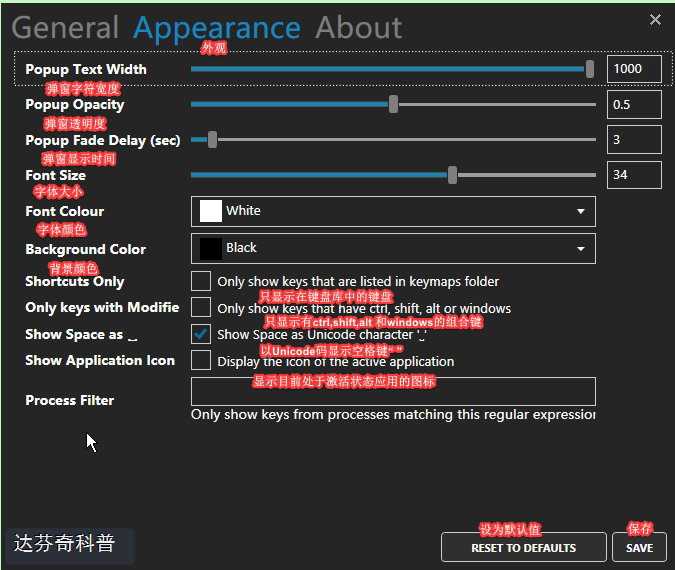Click the Popup Opacity slider handle
The image size is (675, 570).
pos(393,104)
